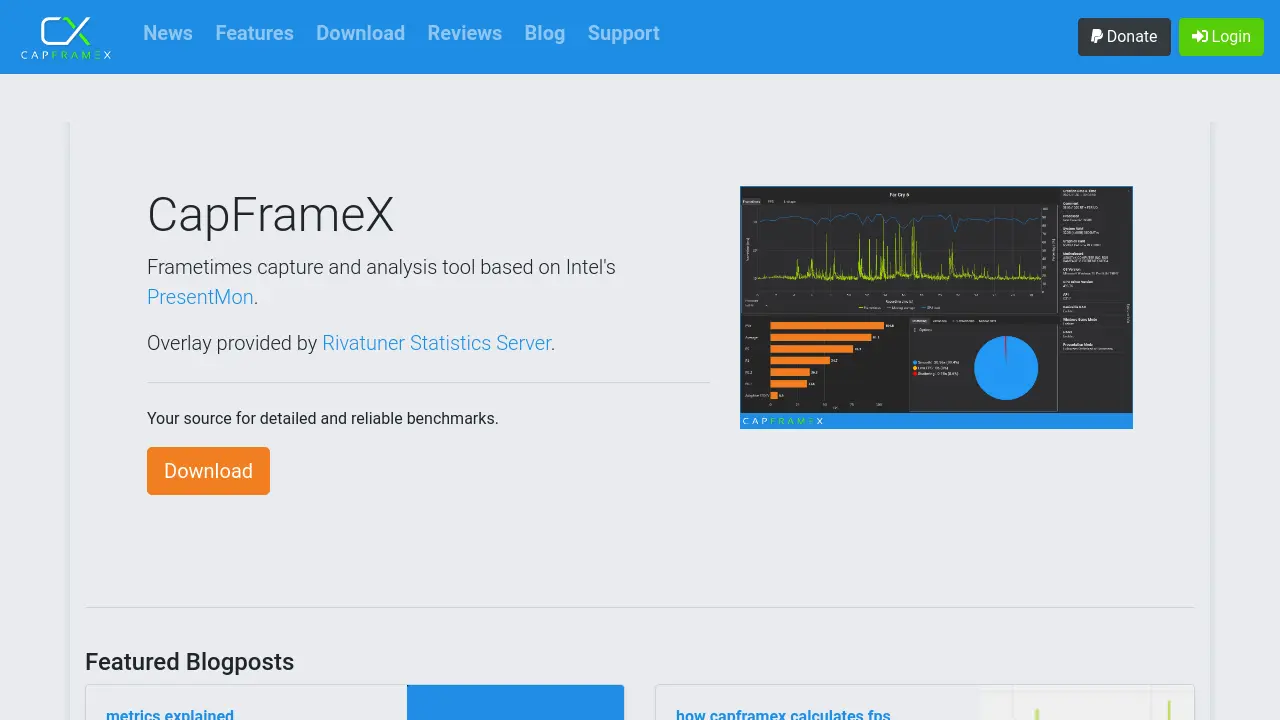Screen dimensions: 1280x720
Task: Open the 'metrics explained' blogpost
Action: pyautogui.click(x=170, y=714)
